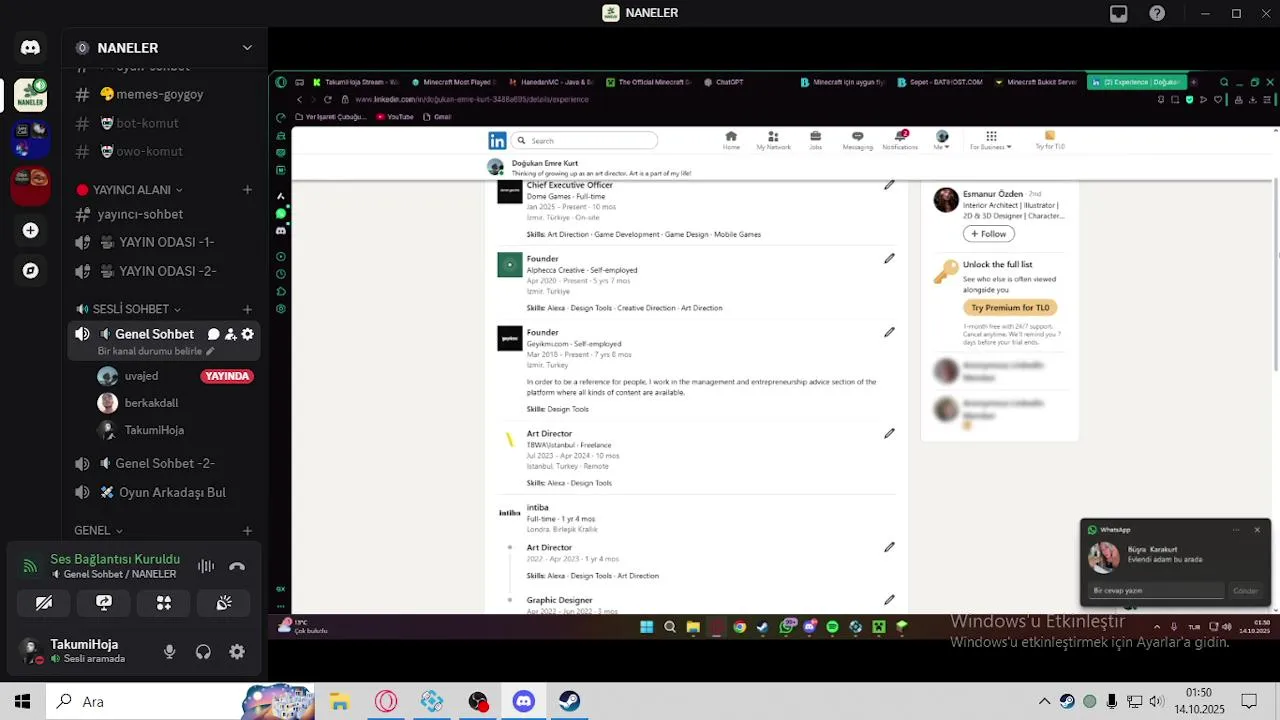
Task: Open Genel Sohbet channel settings gear
Action: coord(248,334)
